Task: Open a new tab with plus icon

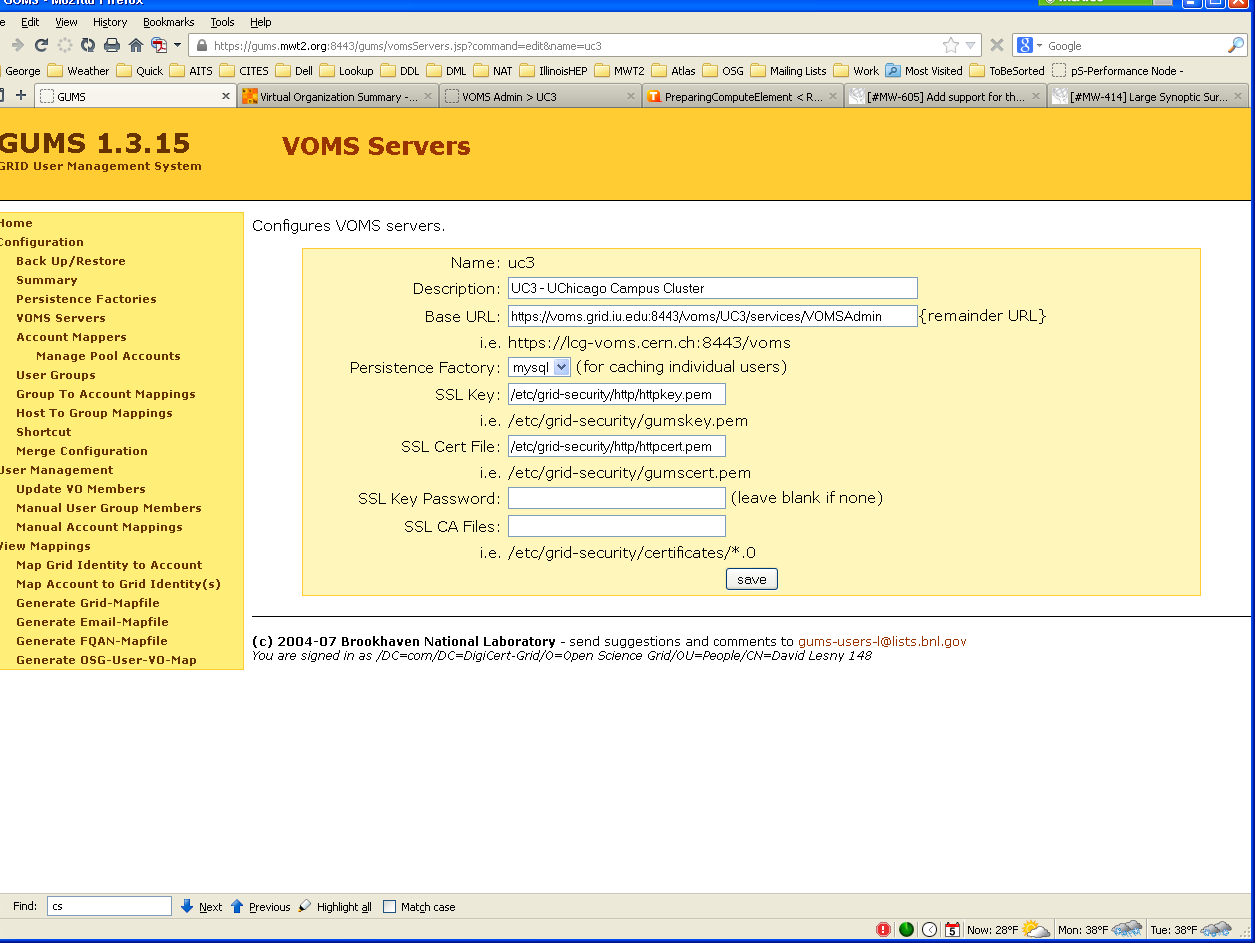Action: coord(20,96)
